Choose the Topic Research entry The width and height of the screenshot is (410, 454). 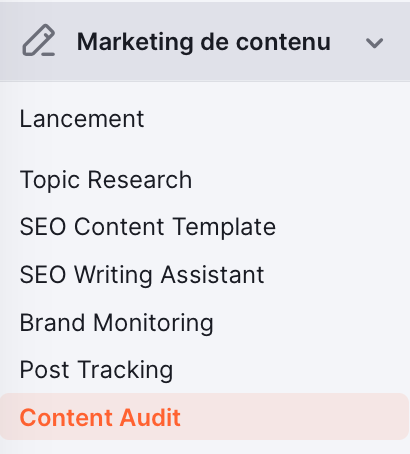tap(106, 180)
